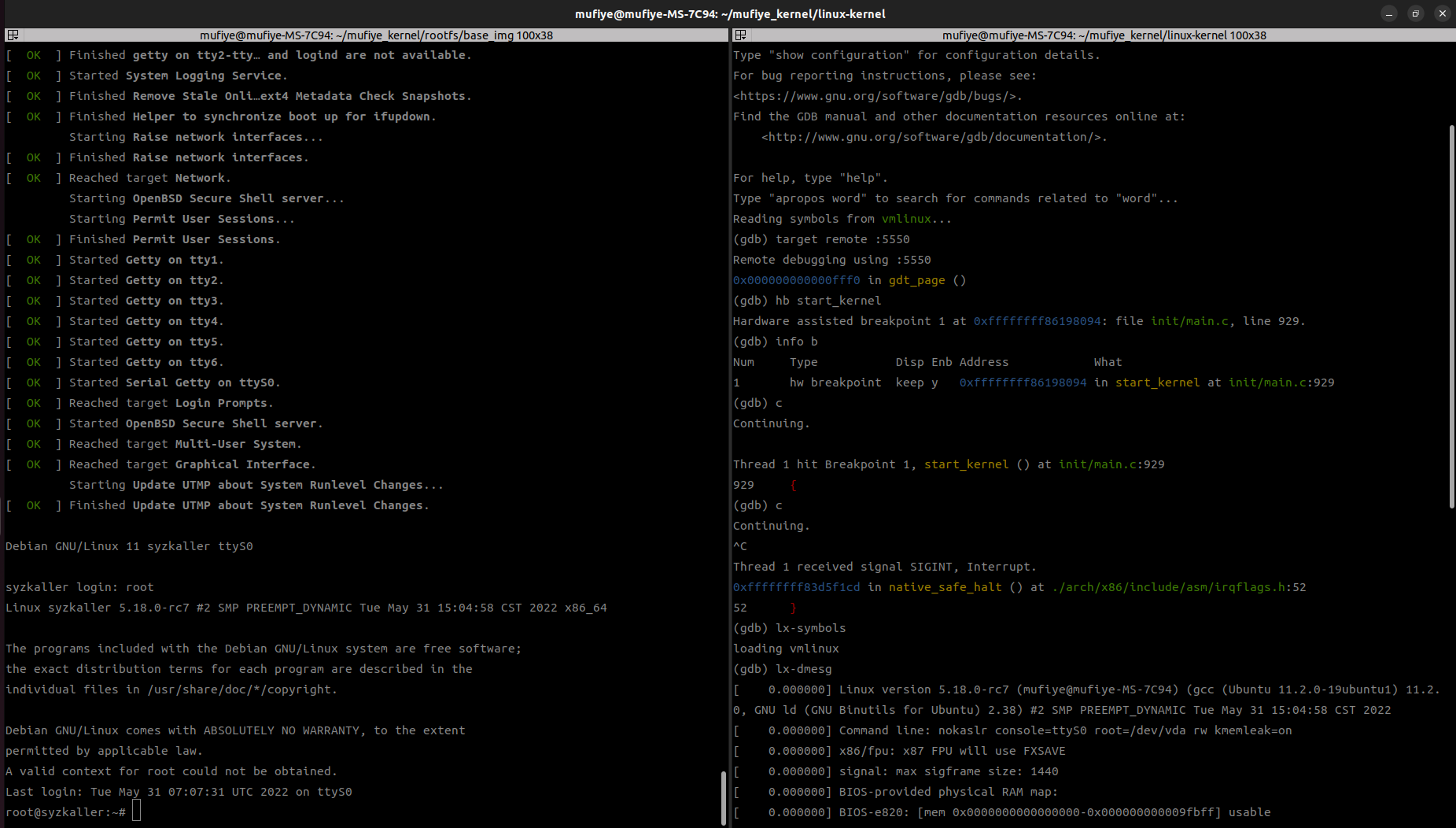Click the 'lx-symbols' command
1456x828 pixels.
tap(811, 628)
